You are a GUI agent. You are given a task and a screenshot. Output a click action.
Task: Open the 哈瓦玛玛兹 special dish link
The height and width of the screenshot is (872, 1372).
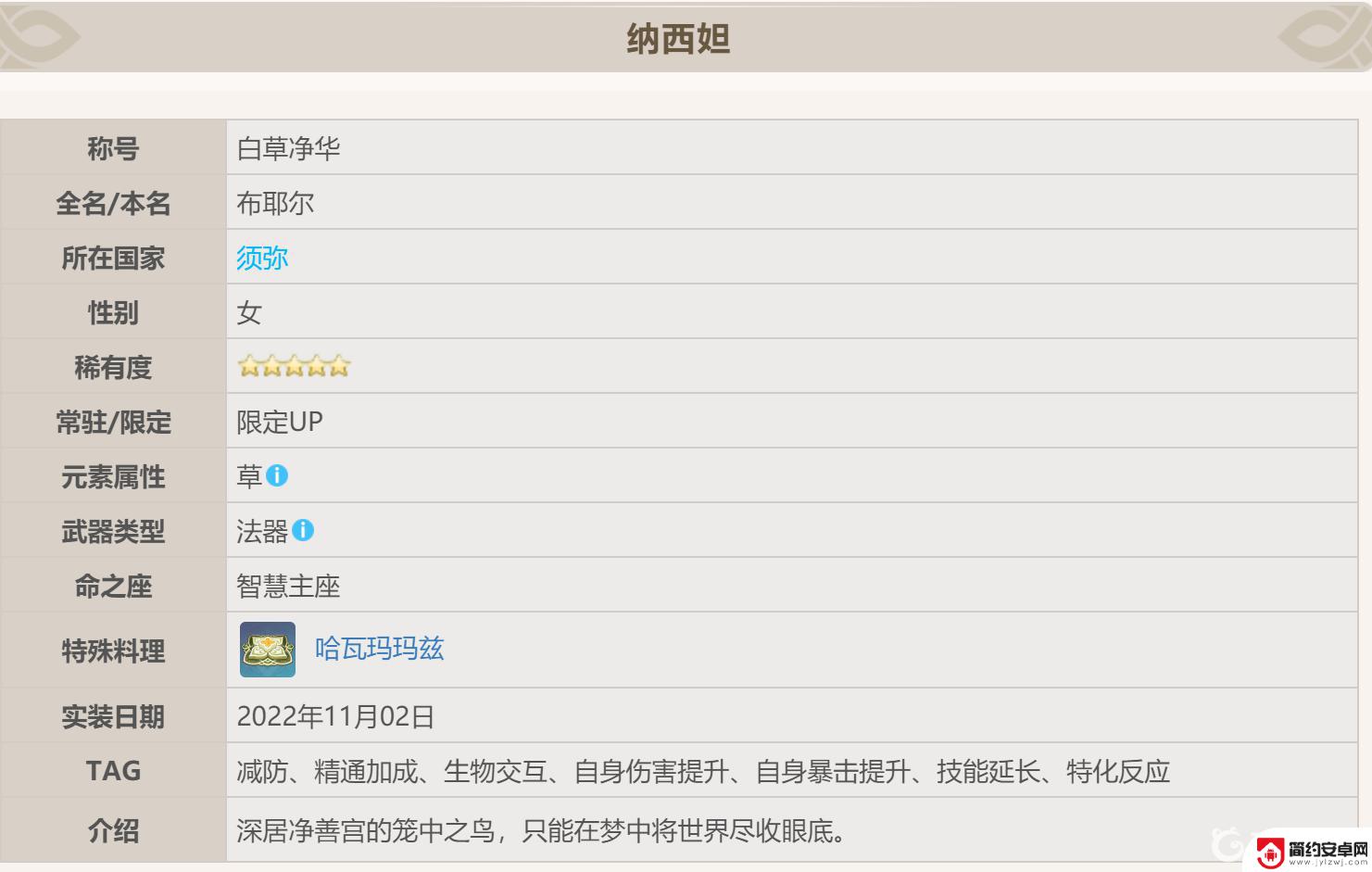click(380, 649)
